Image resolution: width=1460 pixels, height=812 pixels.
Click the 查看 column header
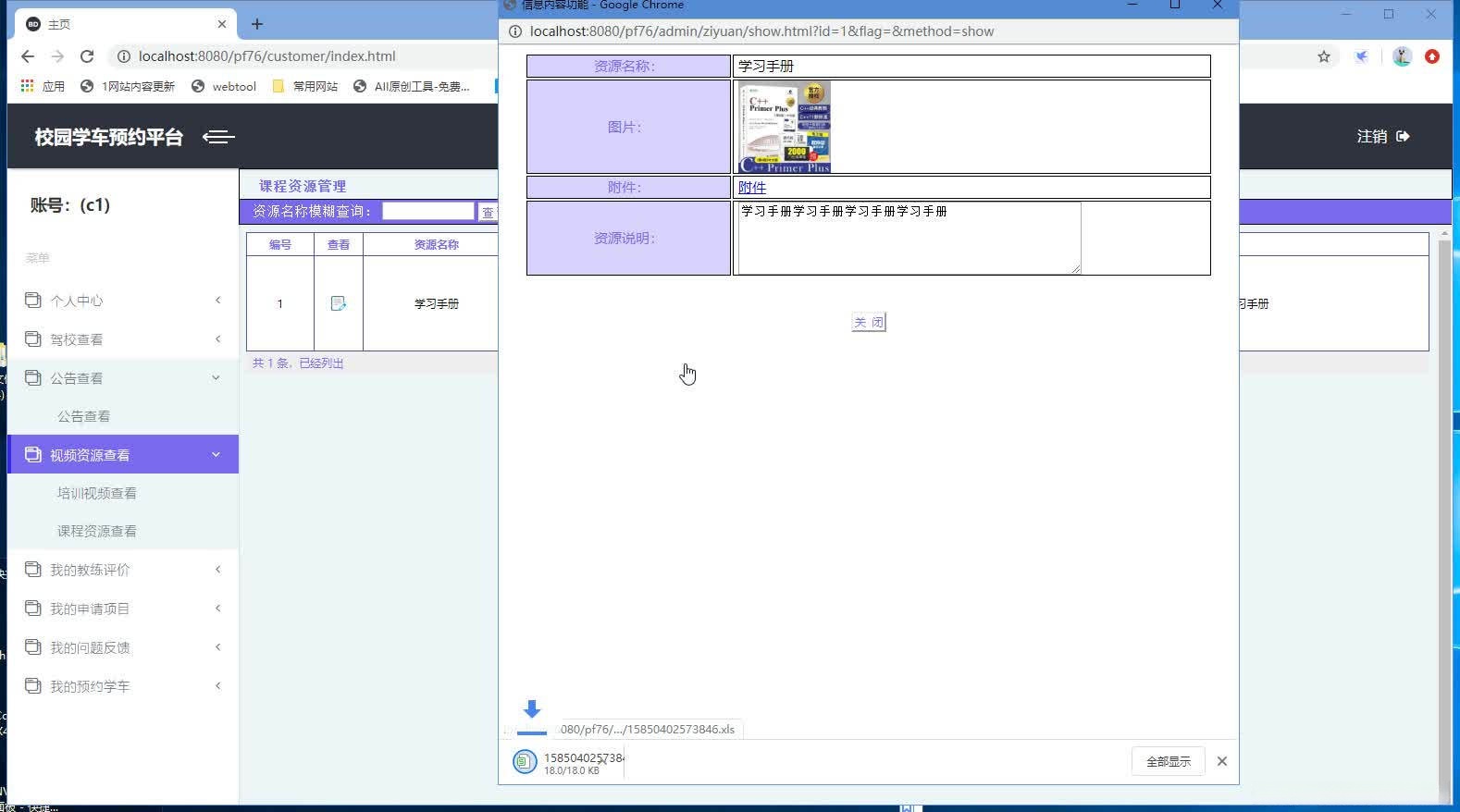coord(339,244)
